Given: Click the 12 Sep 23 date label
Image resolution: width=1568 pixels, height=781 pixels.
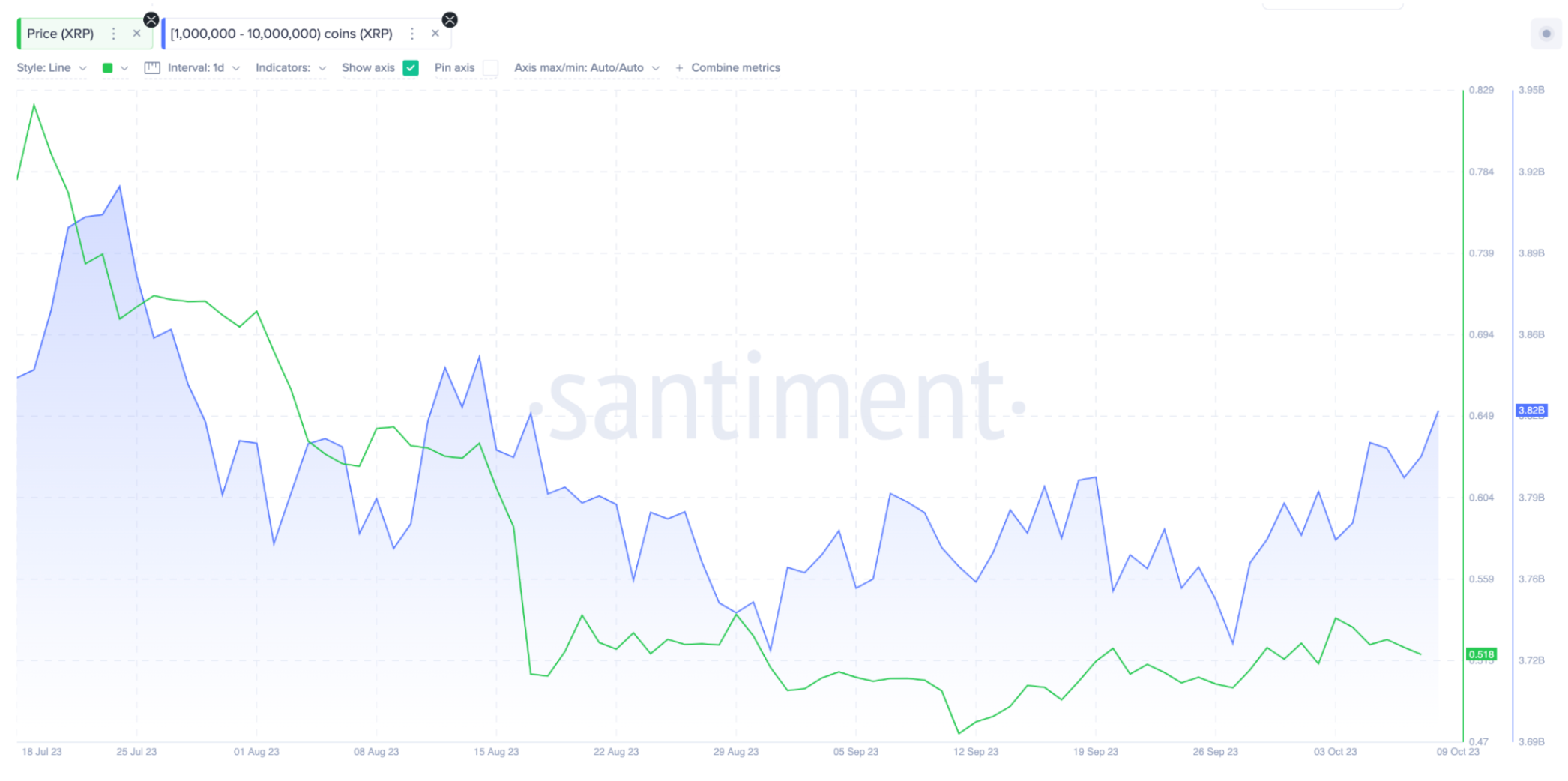Looking at the screenshot, I should click(976, 752).
